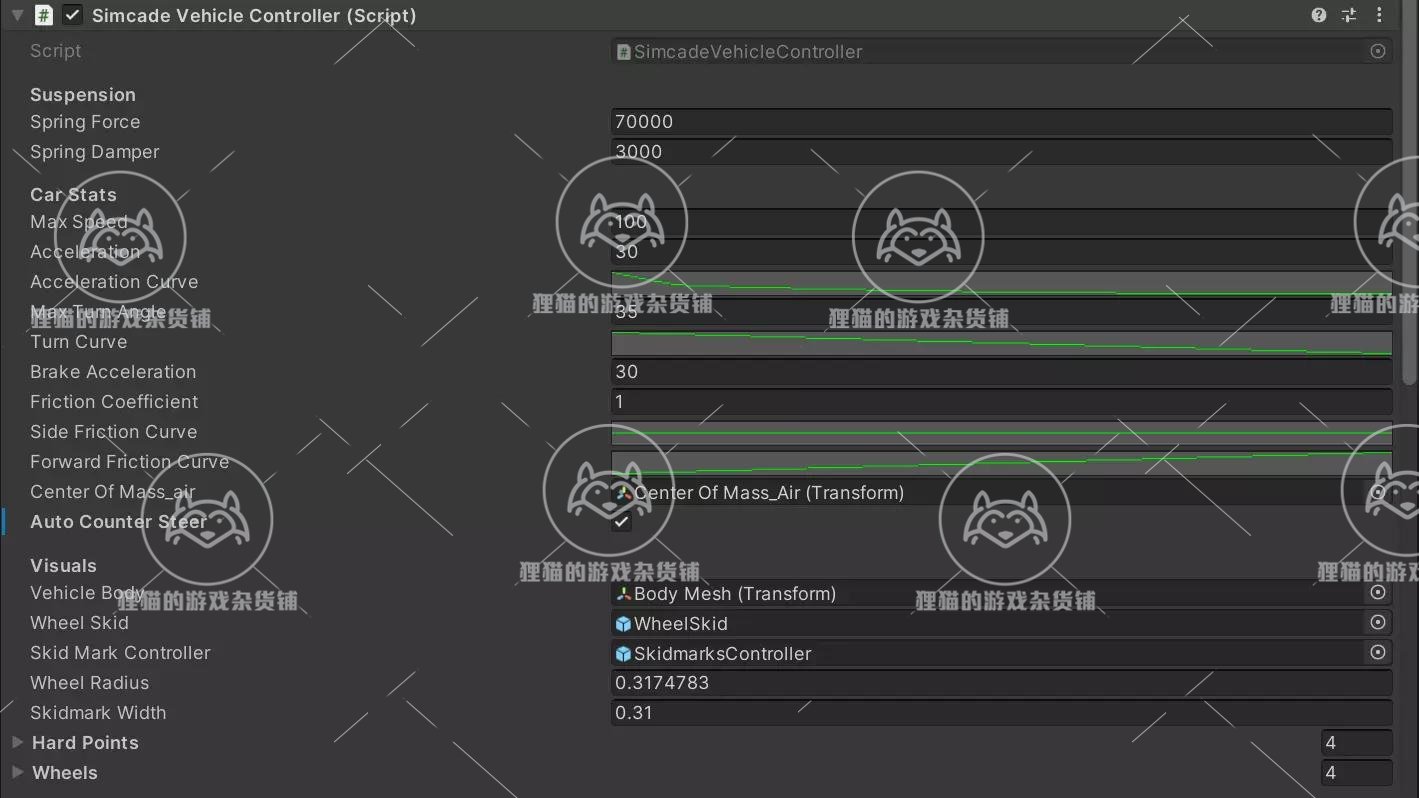The width and height of the screenshot is (1419, 798).
Task: Edit Spring Damper value 3000
Action: tap(1001, 152)
